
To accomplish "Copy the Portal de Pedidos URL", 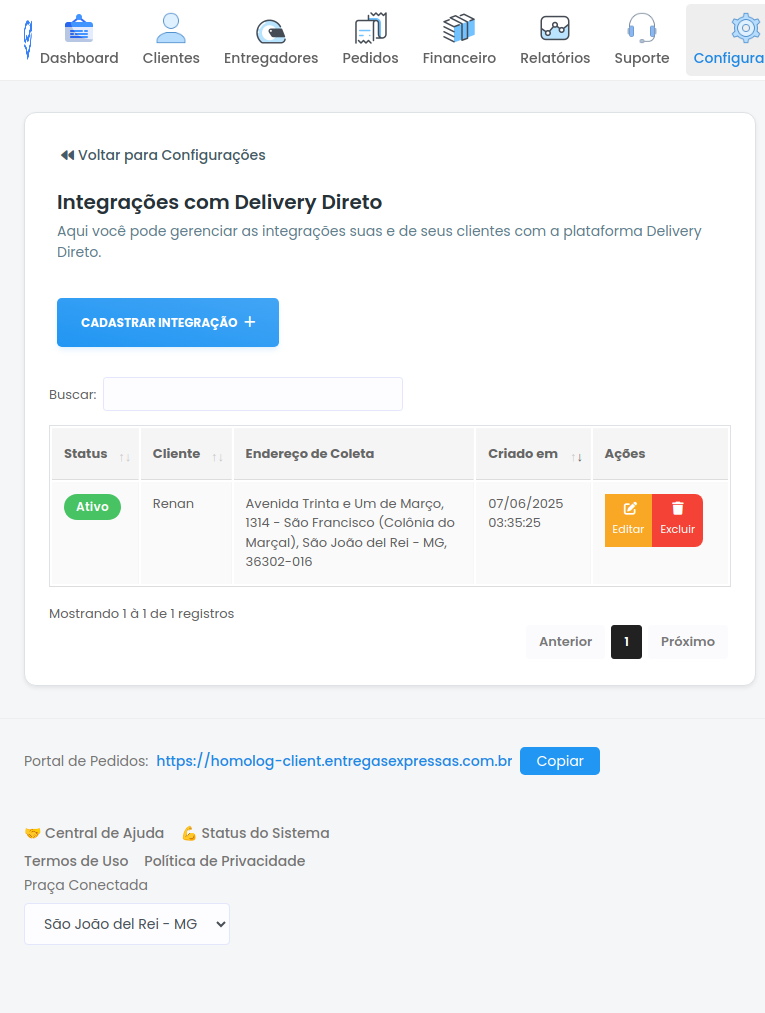I will (x=559, y=761).
